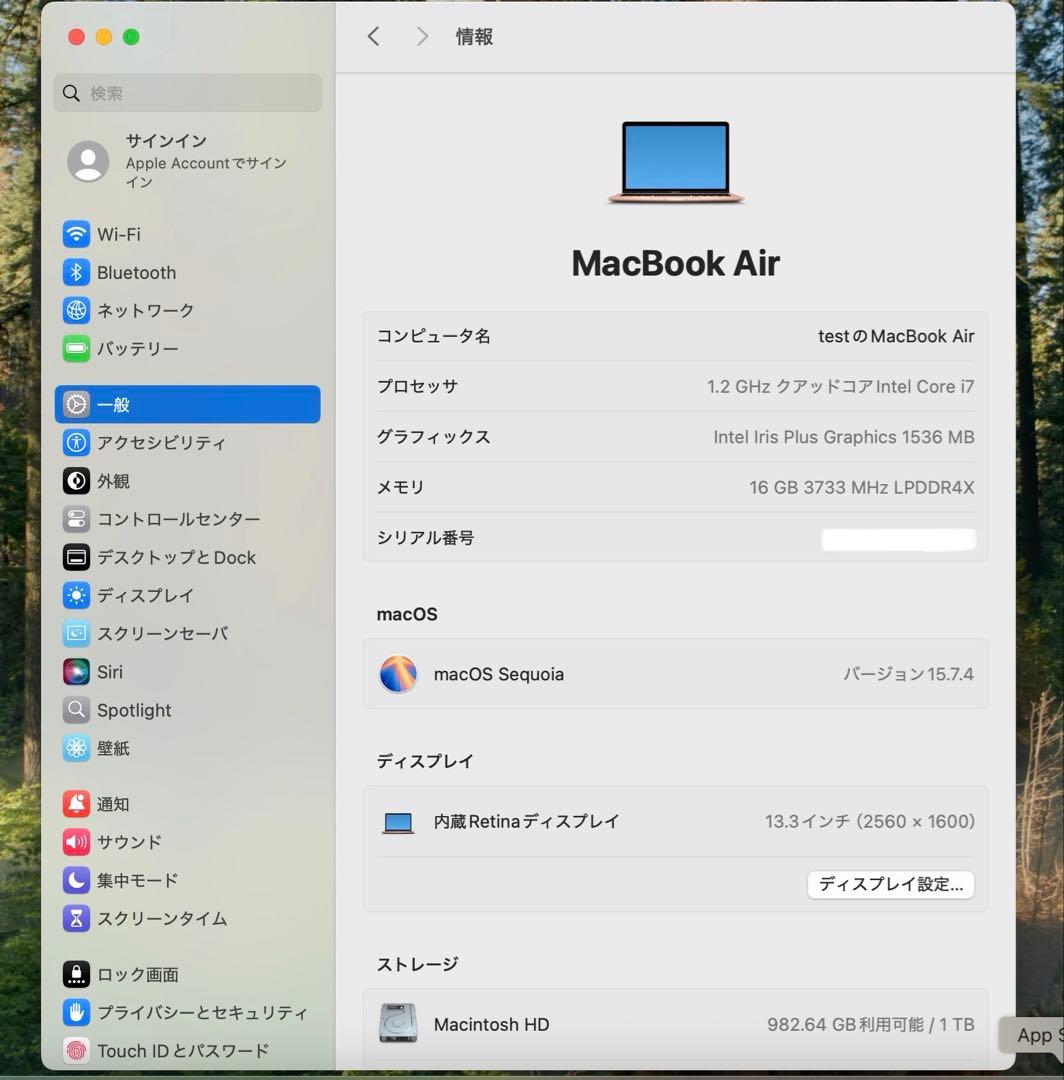Screen dimensions: 1064x1080
Task: Click the 検索 search field
Action: (x=187, y=93)
